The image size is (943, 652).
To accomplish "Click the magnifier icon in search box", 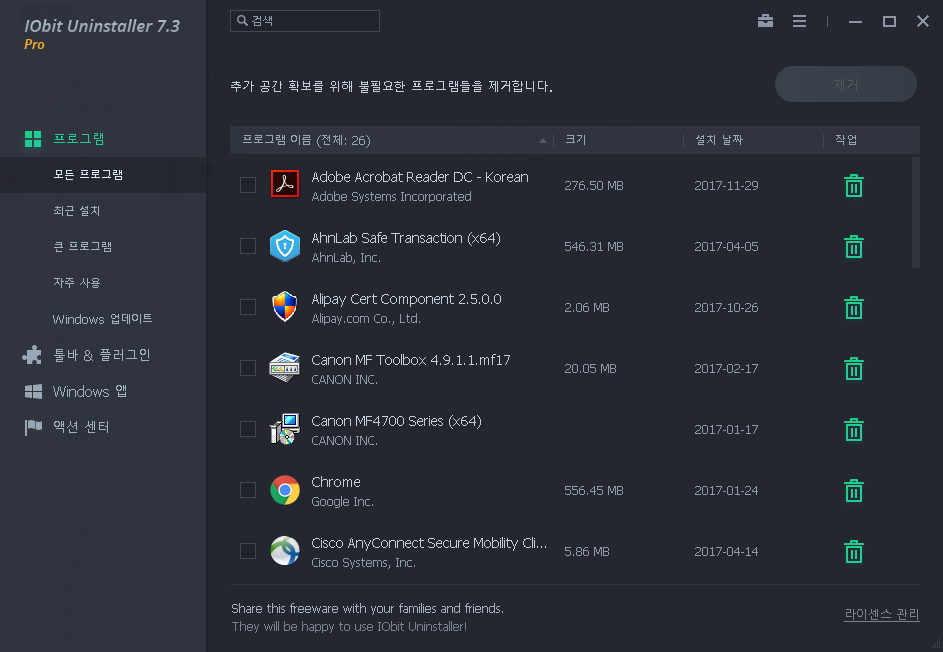I will tap(242, 20).
